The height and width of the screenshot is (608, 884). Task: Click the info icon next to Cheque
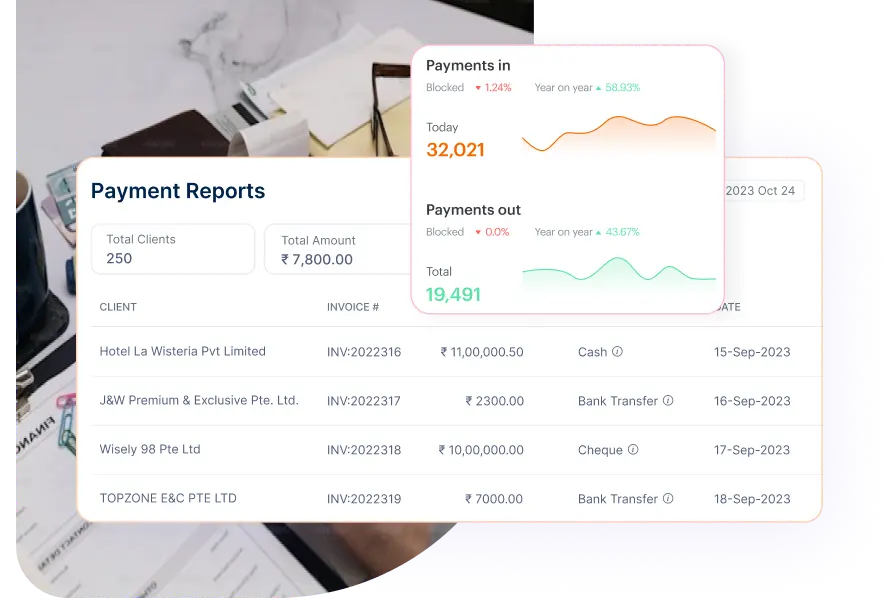pos(633,450)
